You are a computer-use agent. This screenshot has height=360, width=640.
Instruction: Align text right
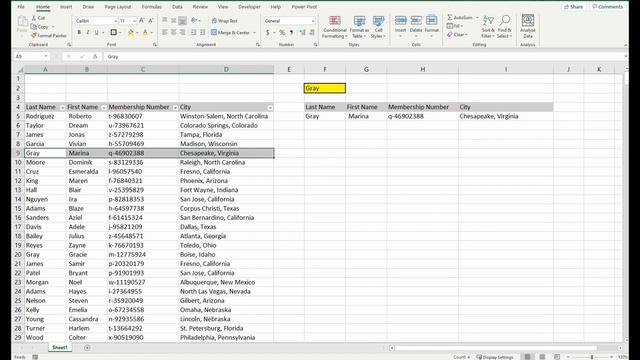tap(182, 32)
